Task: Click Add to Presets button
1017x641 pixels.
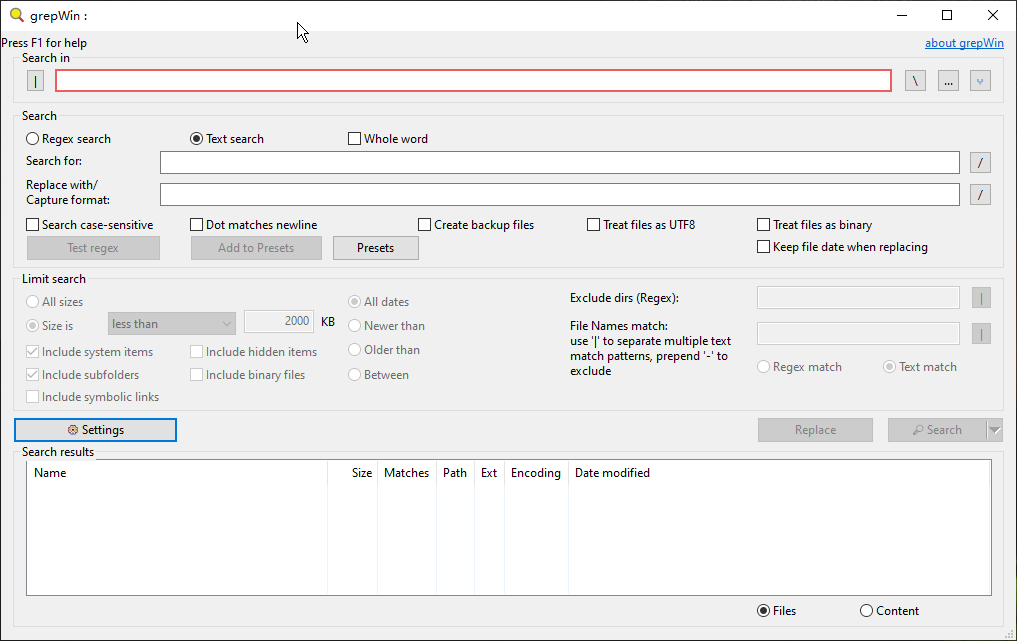Action: click(x=256, y=248)
